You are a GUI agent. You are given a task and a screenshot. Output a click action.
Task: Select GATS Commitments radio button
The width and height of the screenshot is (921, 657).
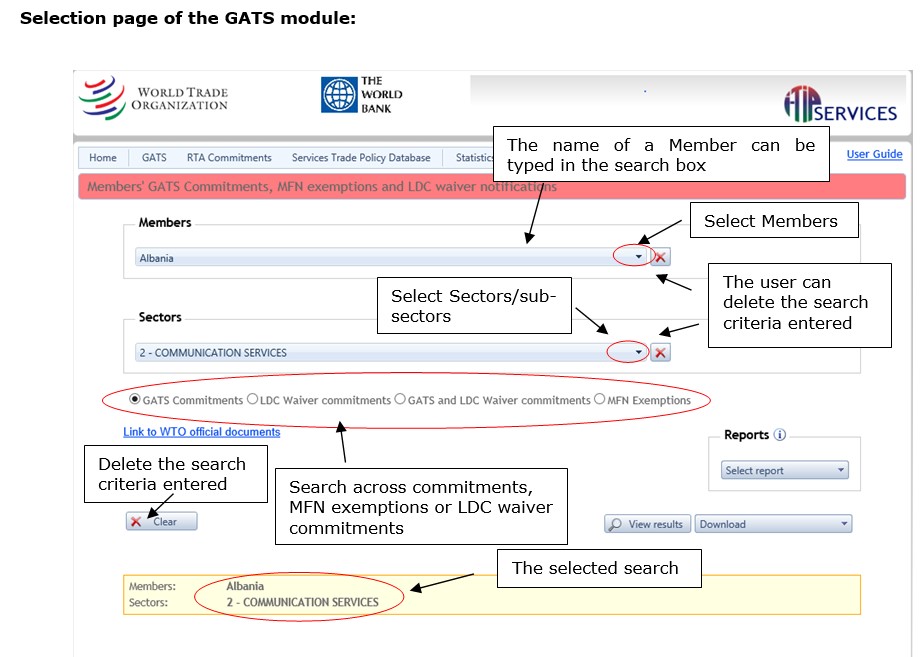tap(135, 399)
